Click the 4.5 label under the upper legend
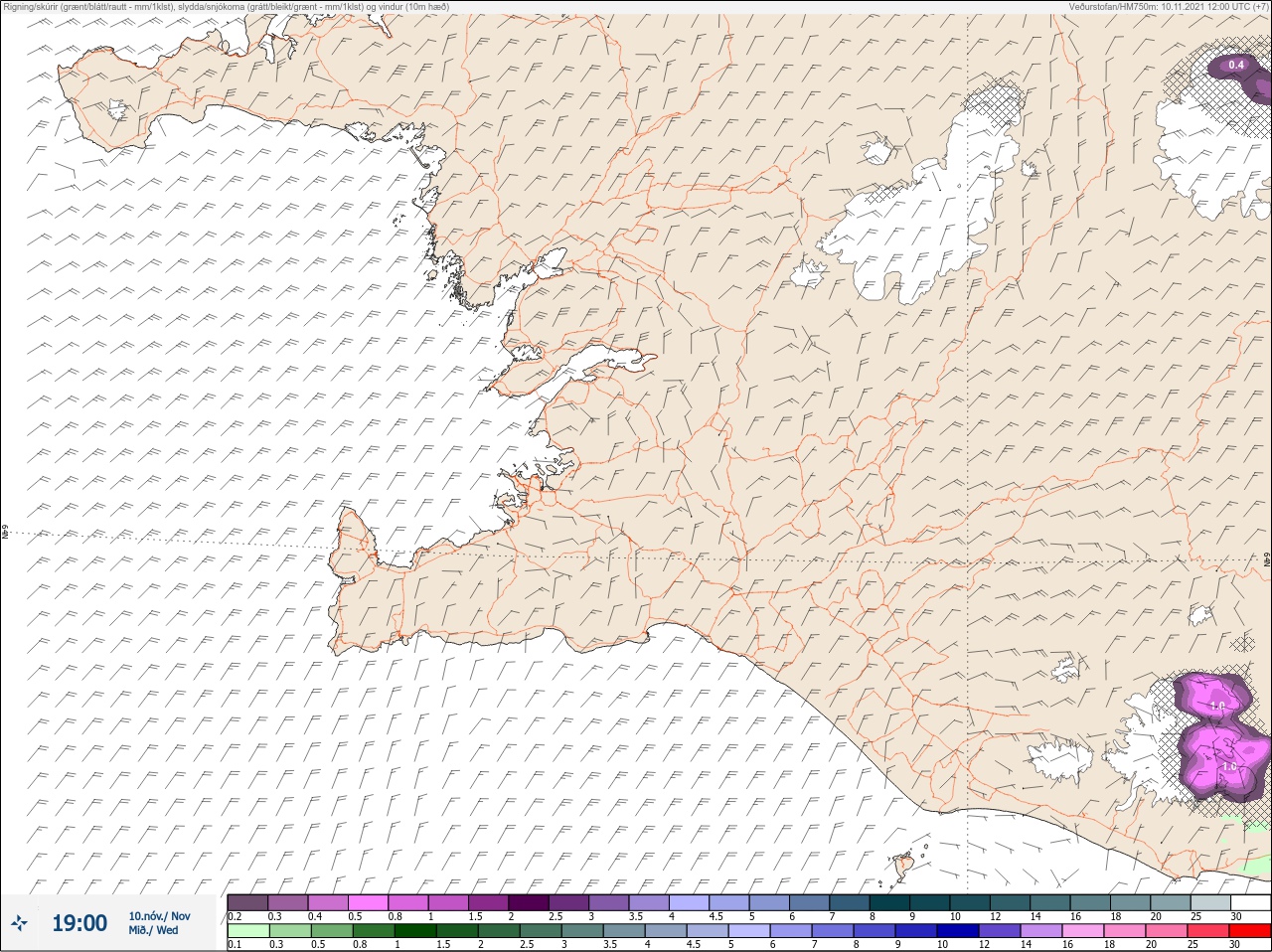Image resolution: width=1272 pixels, height=952 pixels. coord(715,916)
